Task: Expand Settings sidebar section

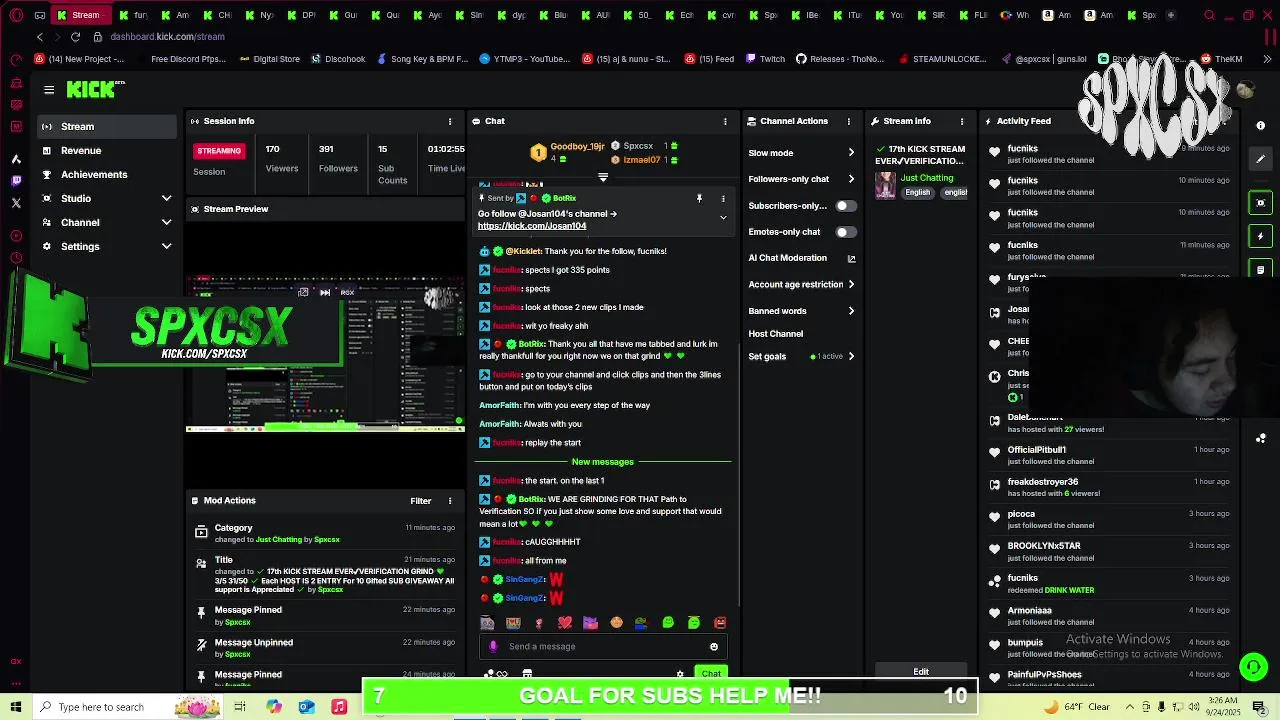Action: (166, 246)
